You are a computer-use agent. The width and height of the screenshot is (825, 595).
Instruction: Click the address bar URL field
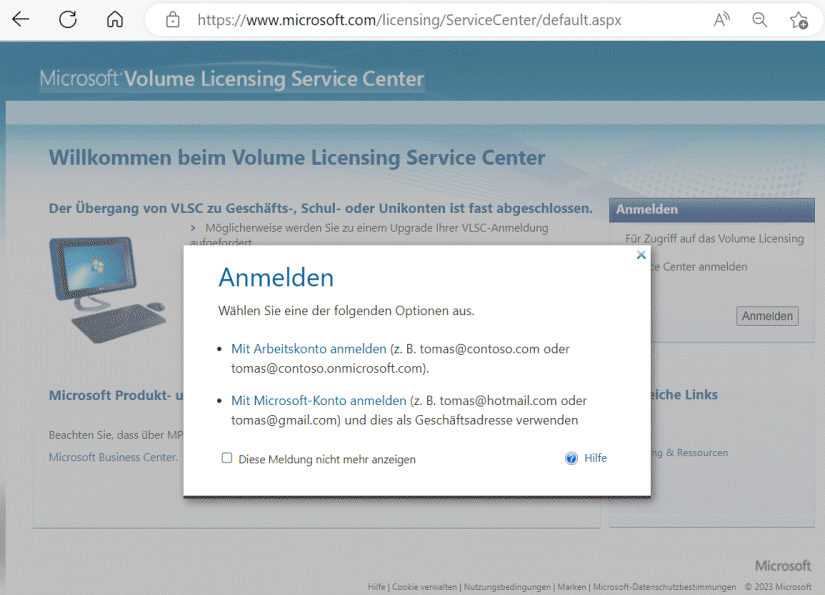coord(409,20)
